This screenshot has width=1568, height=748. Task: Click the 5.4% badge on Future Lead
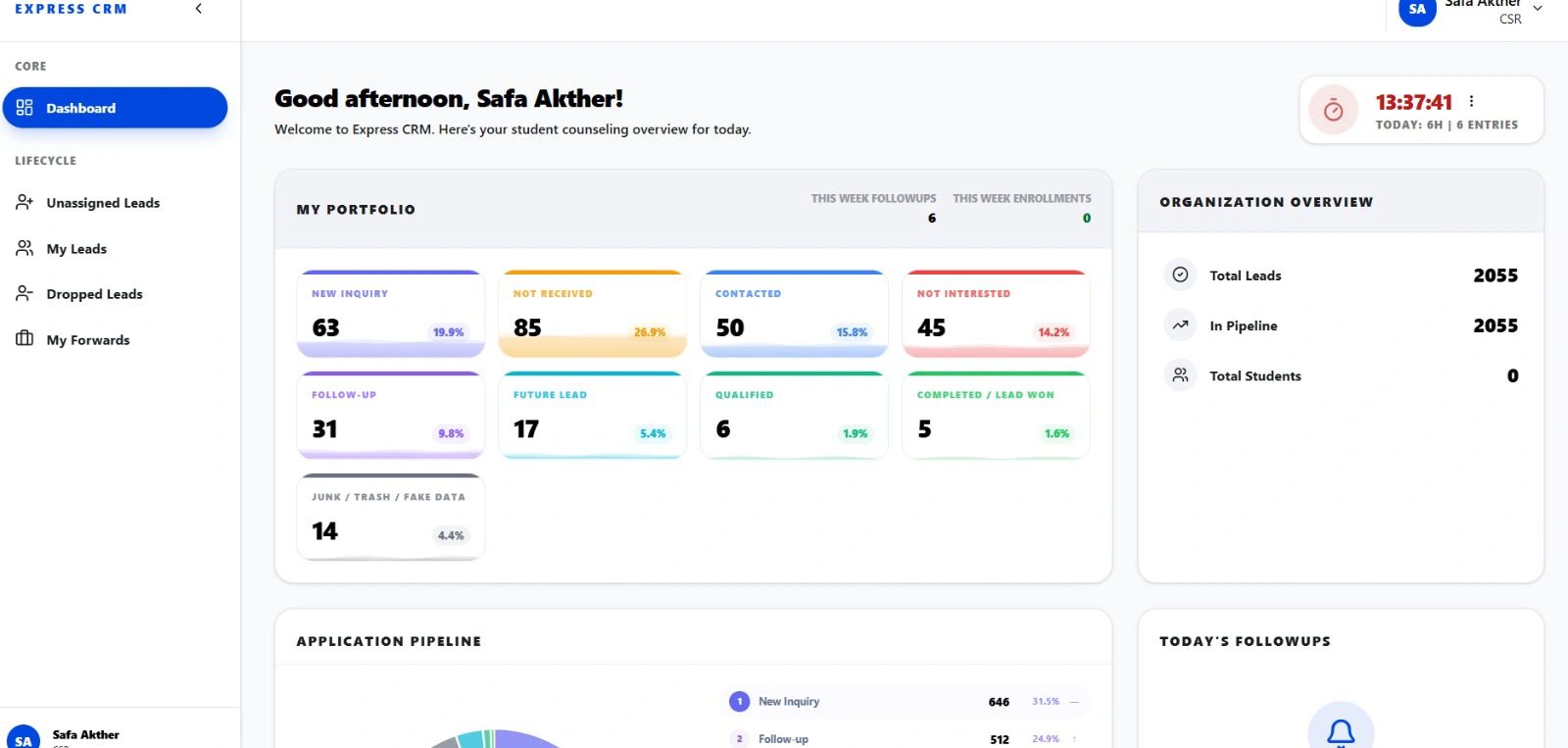coord(653,433)
